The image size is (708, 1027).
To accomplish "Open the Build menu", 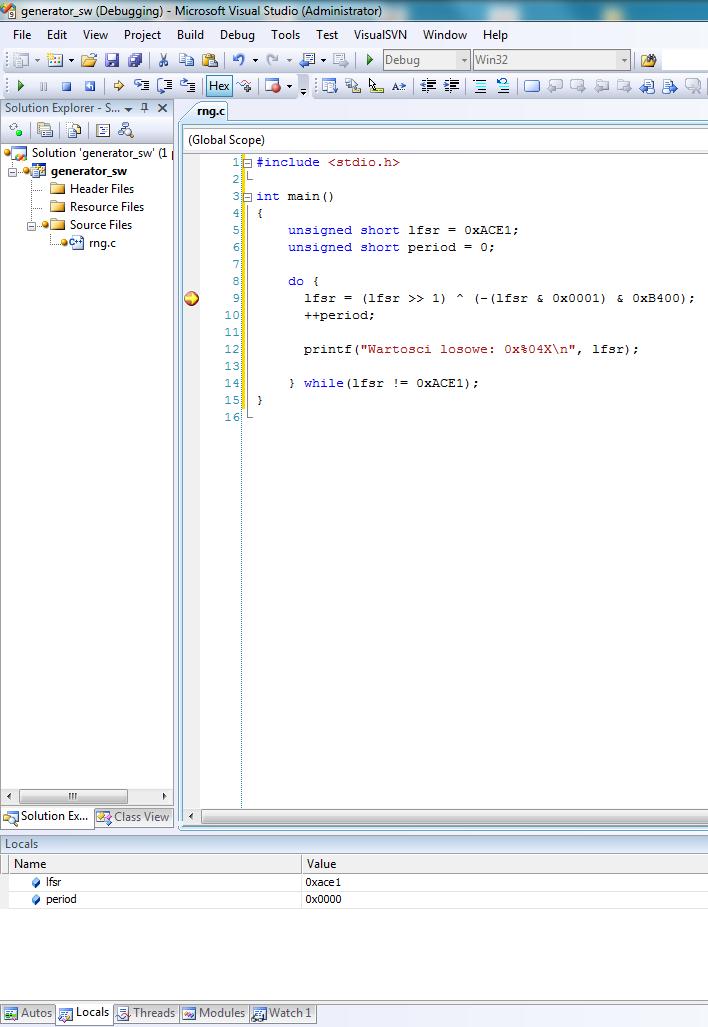I will pos(190,35).
